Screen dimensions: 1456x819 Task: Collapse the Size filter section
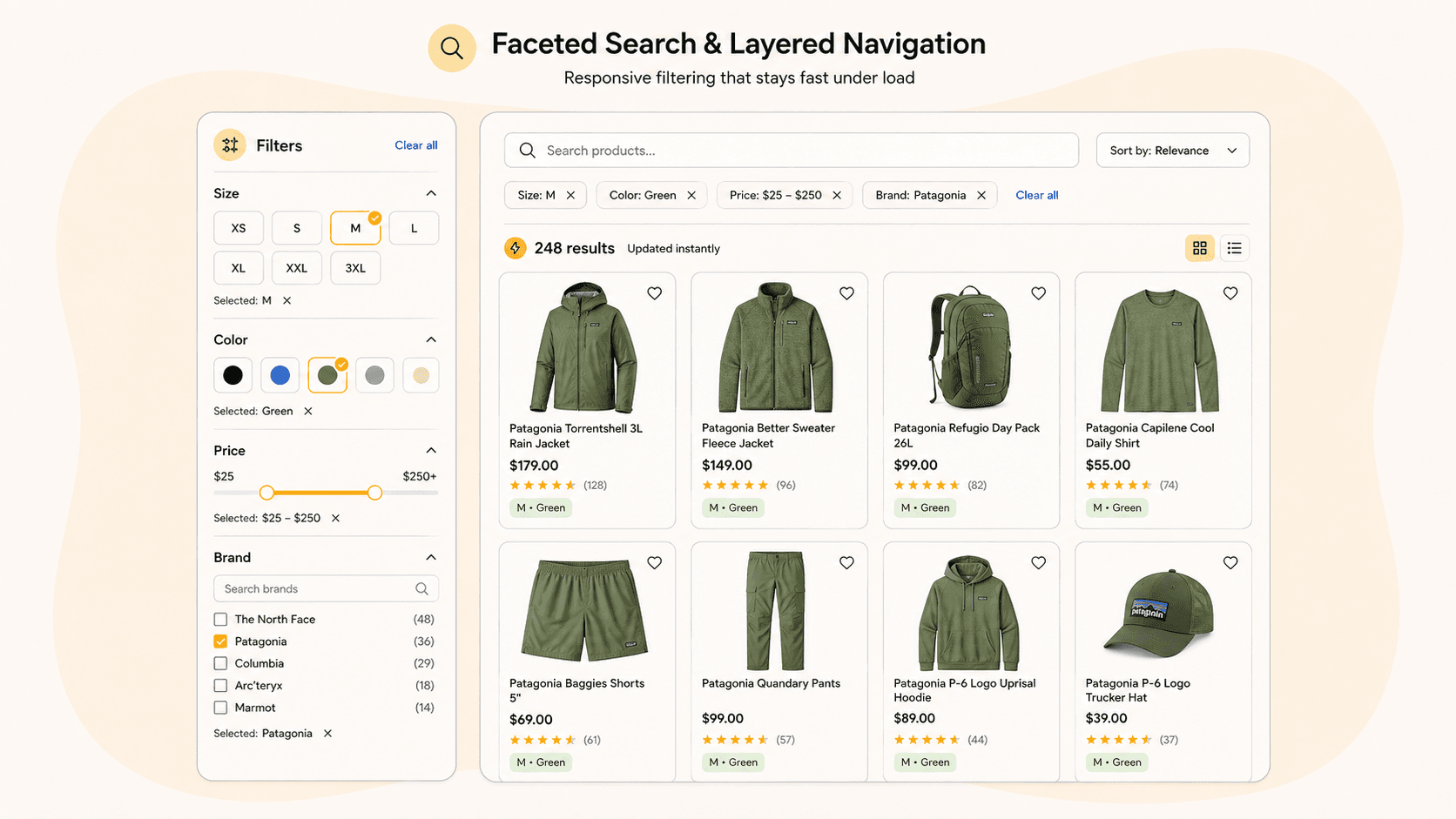click(x=431, y=193)
